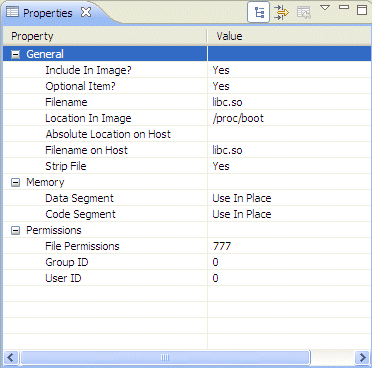Open the Properties view menu triangle
The image size is (372, 368).
[325, 8]
